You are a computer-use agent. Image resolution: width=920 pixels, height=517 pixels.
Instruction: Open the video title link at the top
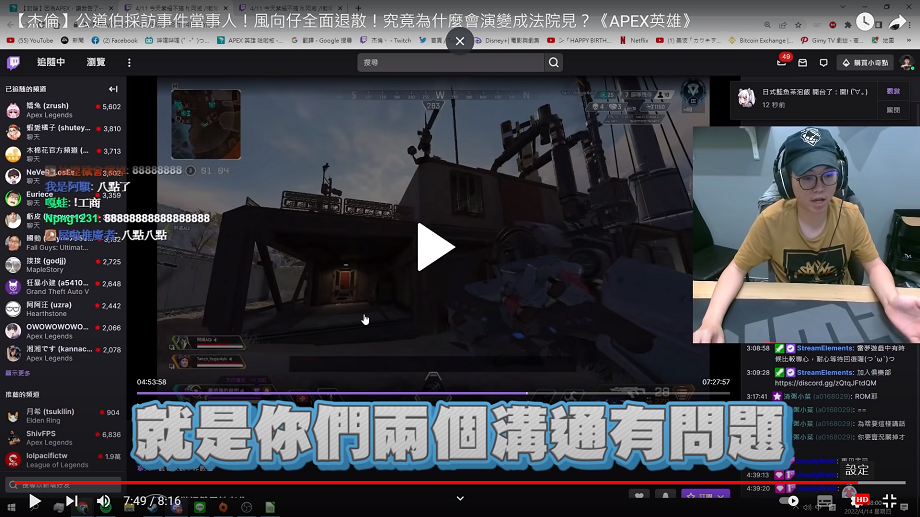coord(354,22)
